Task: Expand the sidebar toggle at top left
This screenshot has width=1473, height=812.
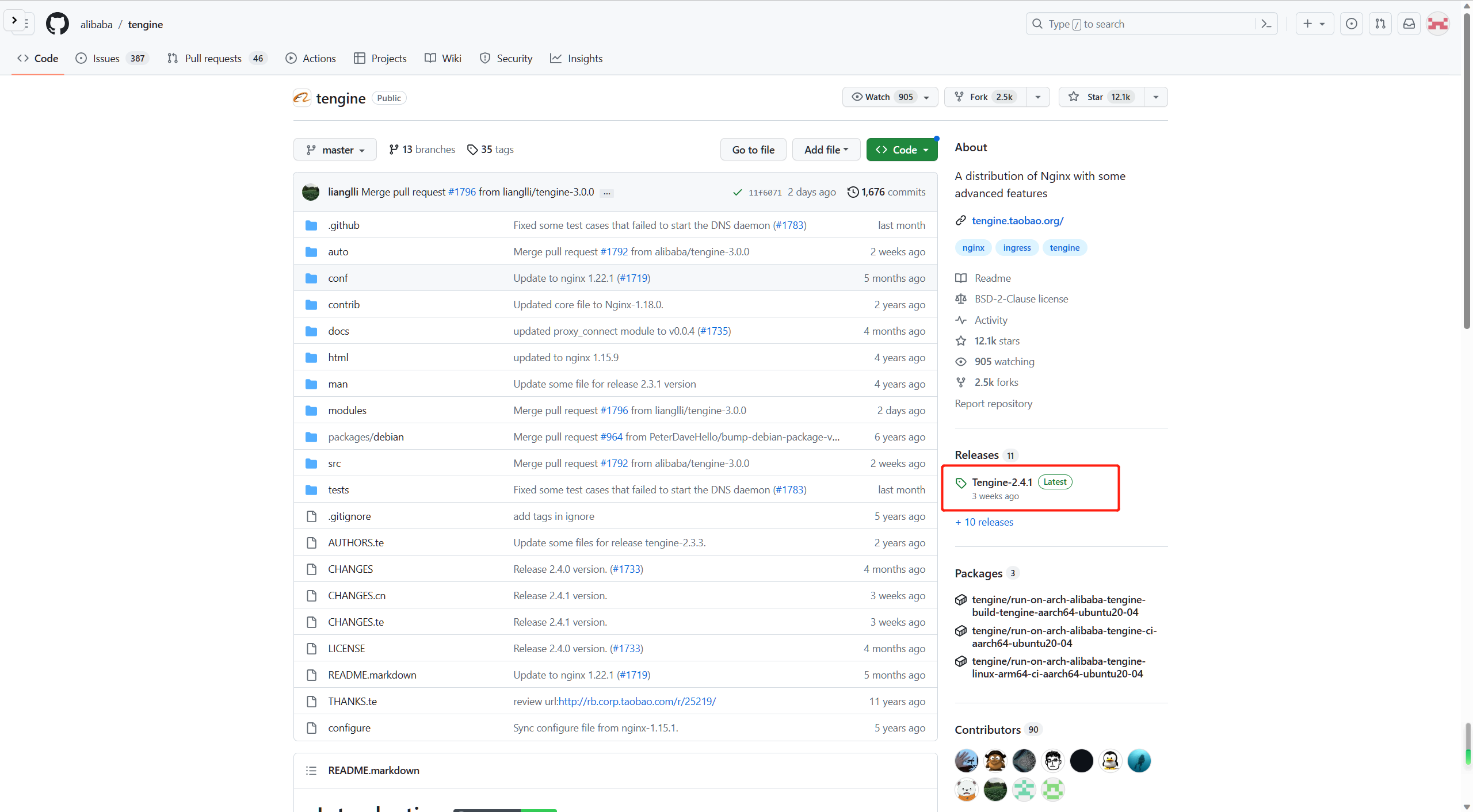Action: pyautogui.click(x=14, y=20)
